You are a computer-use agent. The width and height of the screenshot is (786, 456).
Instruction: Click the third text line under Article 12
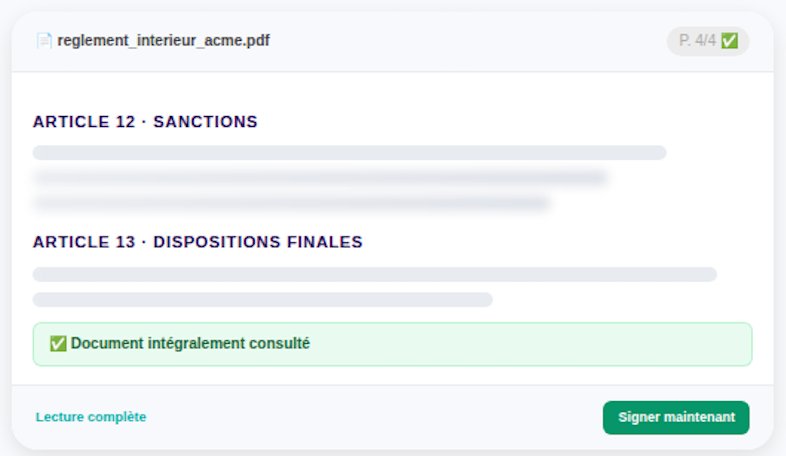pyautogui.click(x=291, y=203)
